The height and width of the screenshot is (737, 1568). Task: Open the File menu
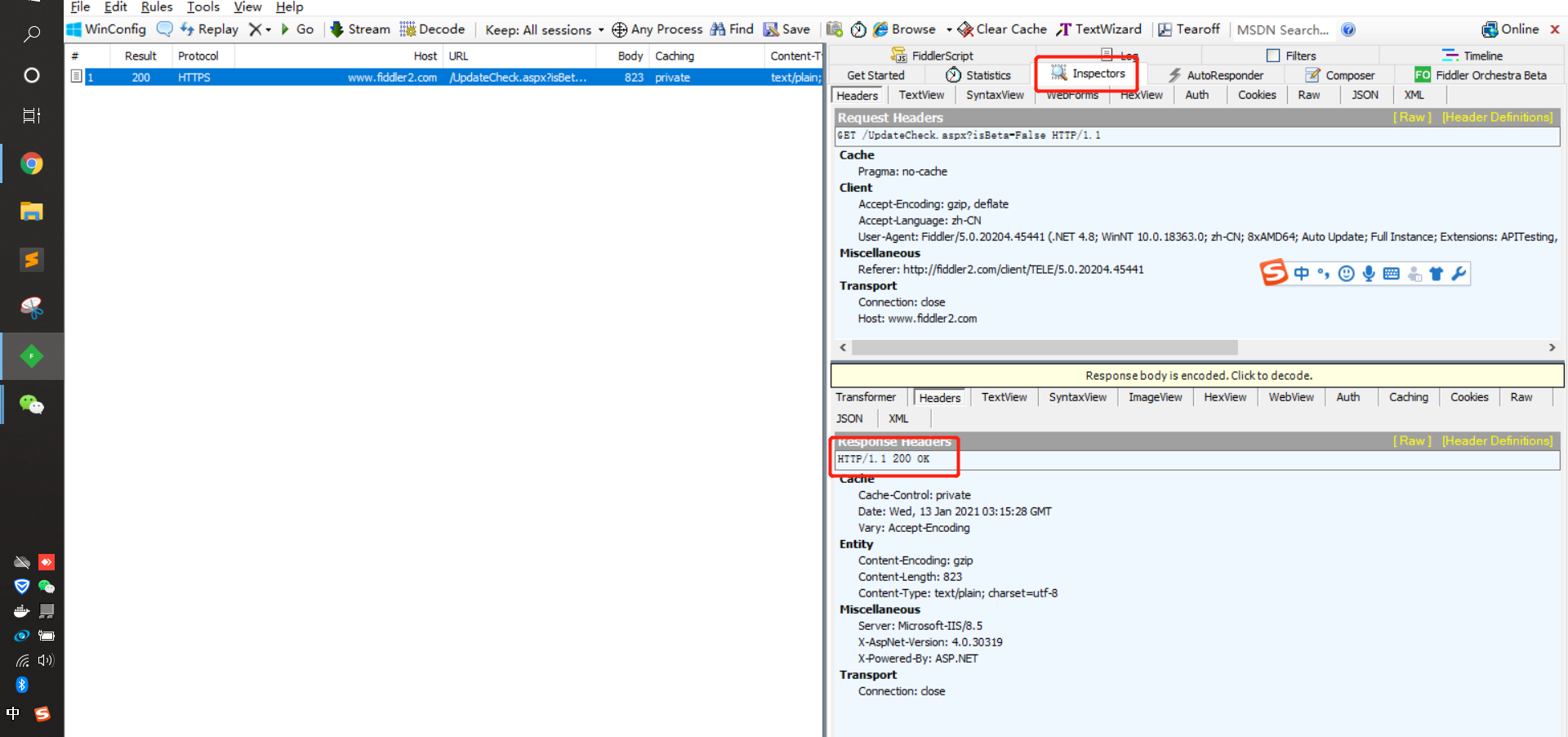80,7
